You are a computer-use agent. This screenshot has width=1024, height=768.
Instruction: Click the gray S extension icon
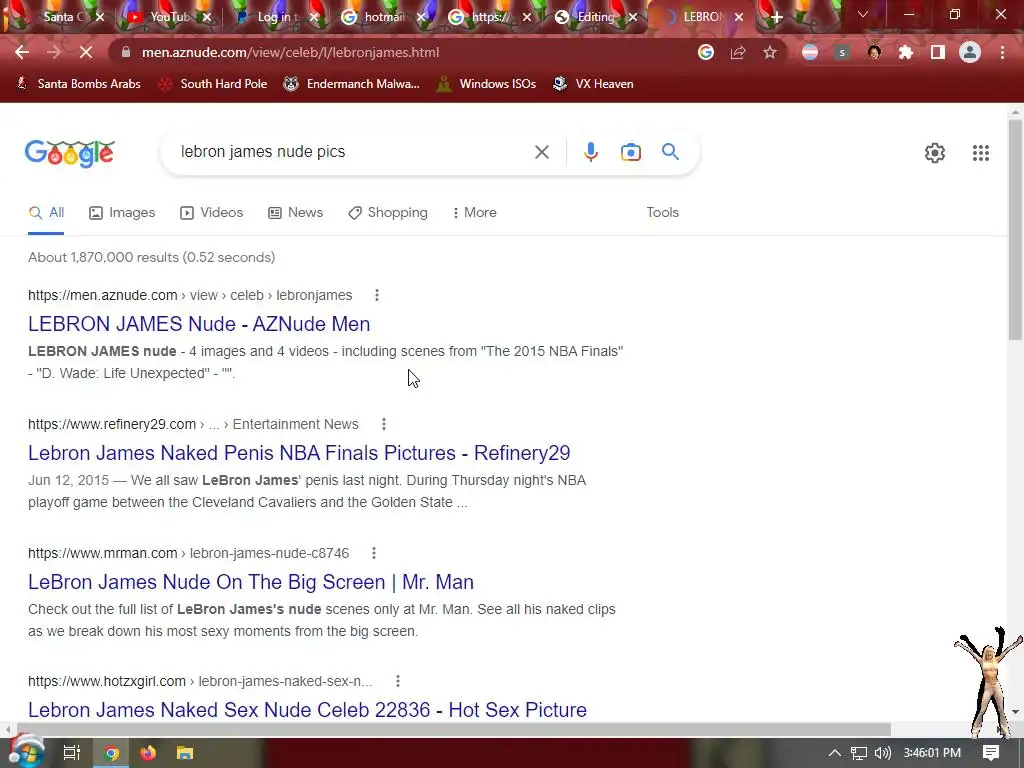click(x=842, y=52)
